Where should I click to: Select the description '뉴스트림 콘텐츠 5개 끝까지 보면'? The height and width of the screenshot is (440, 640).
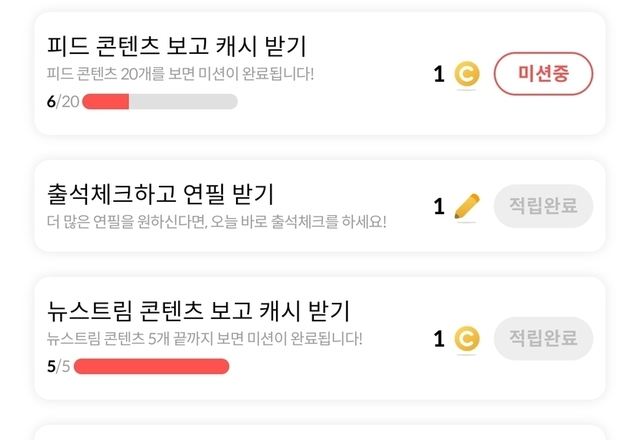click(205, 338)
